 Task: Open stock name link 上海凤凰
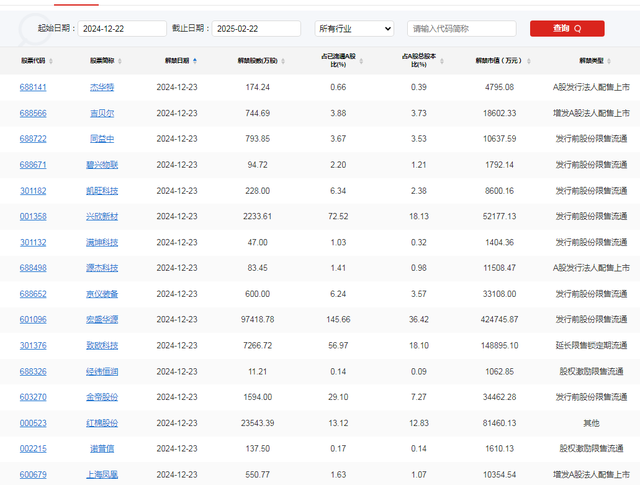click(x=102, y=474)
